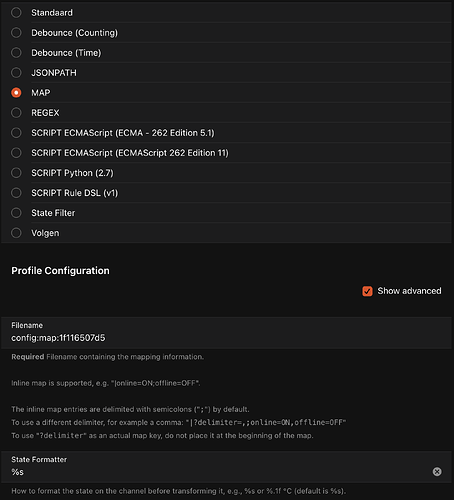Select the Volgen profile radio button

[16, 233]
